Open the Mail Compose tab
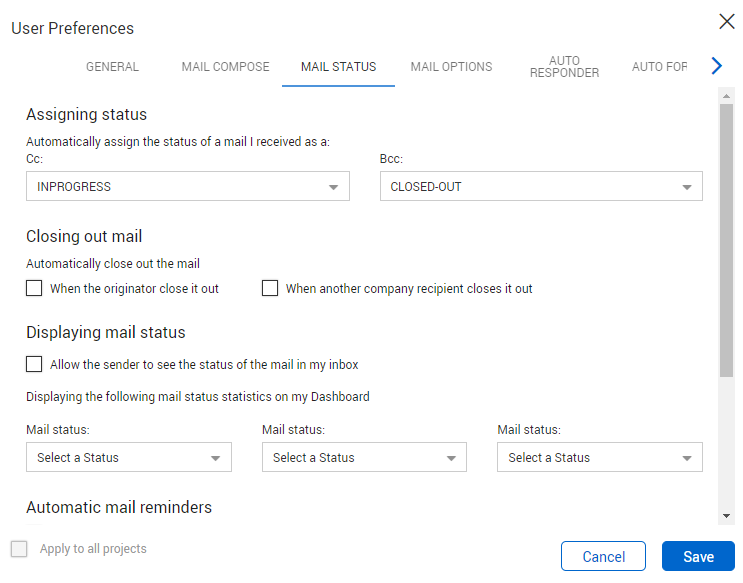The image size is (743, 583). [x=225, y=67]
